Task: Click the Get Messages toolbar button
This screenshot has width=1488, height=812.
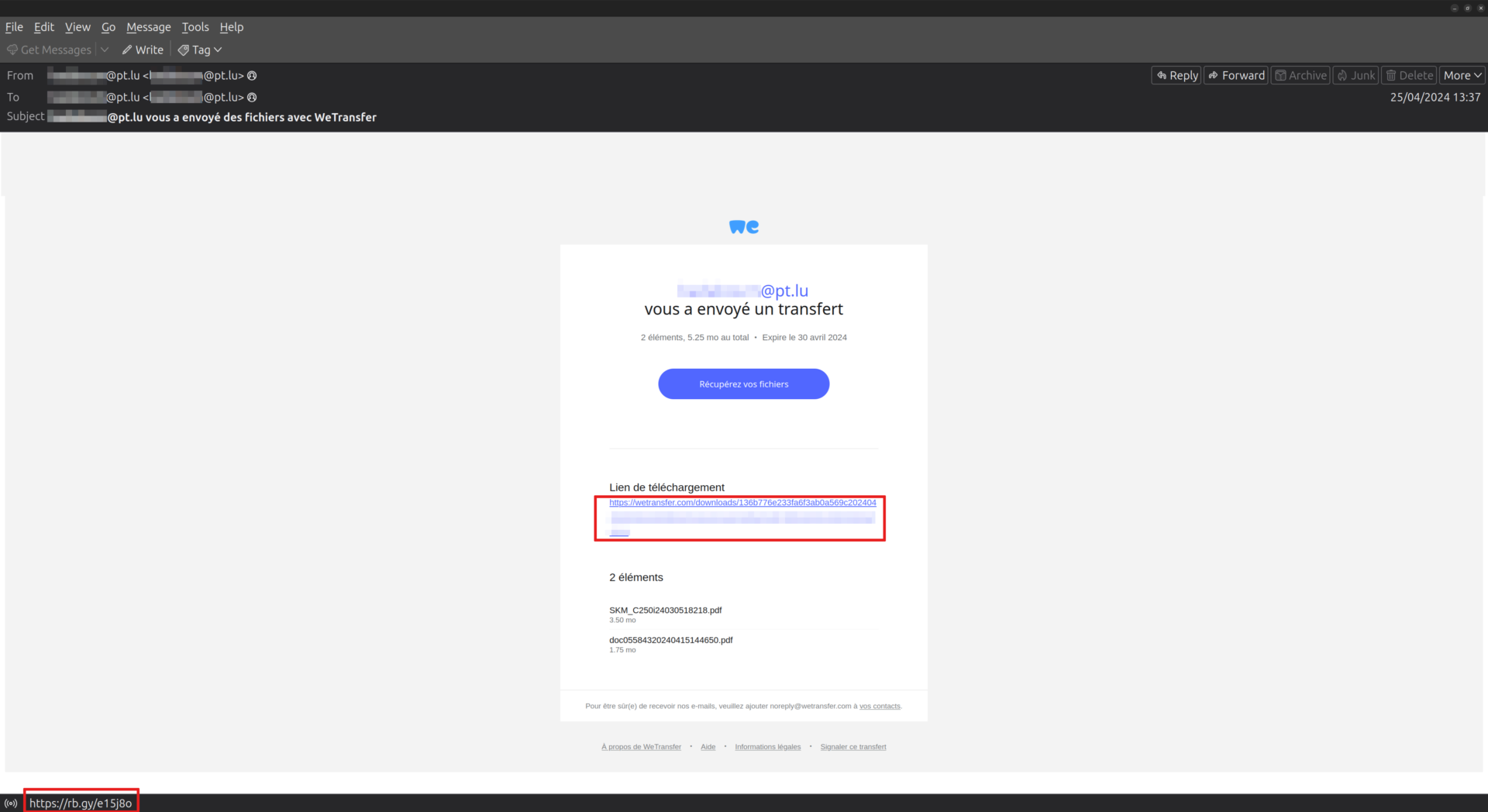Action: click(x=50, y=50)
